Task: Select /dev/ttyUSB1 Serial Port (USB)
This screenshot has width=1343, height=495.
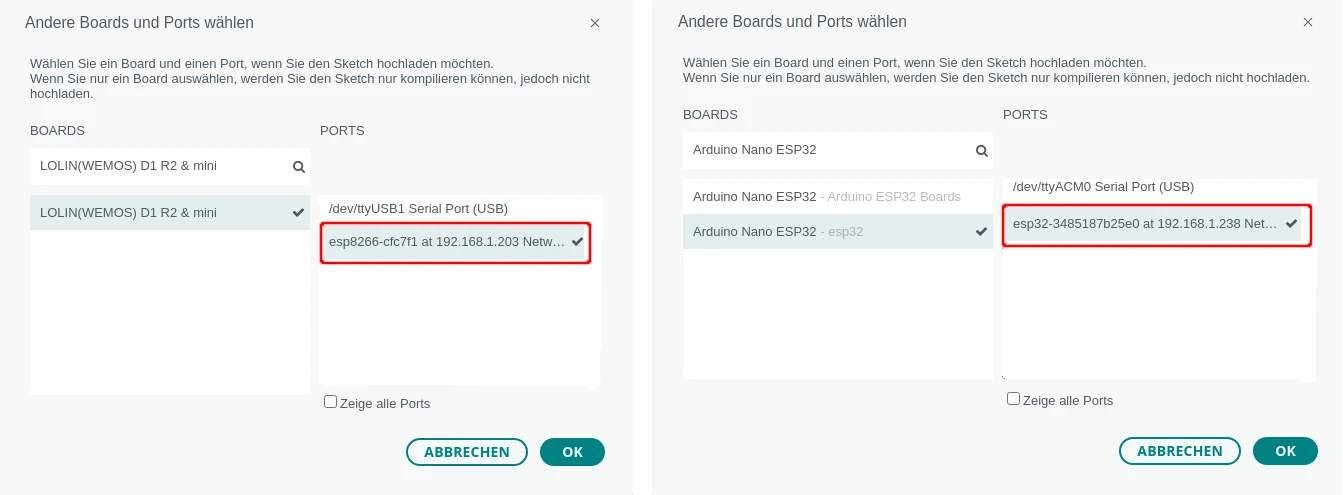Action: coord(418,209)
